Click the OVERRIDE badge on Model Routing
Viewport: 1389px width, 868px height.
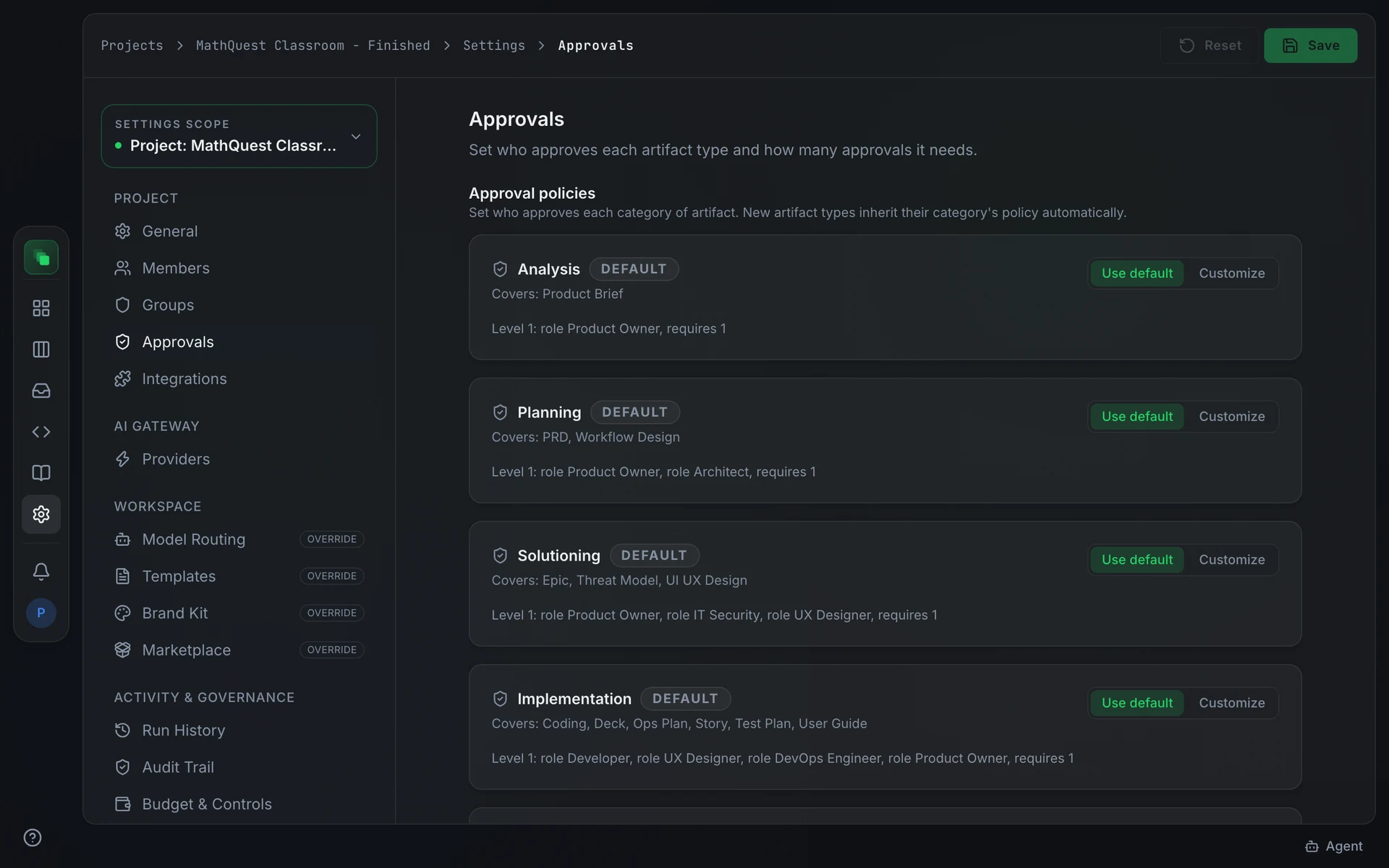(331, 539)
